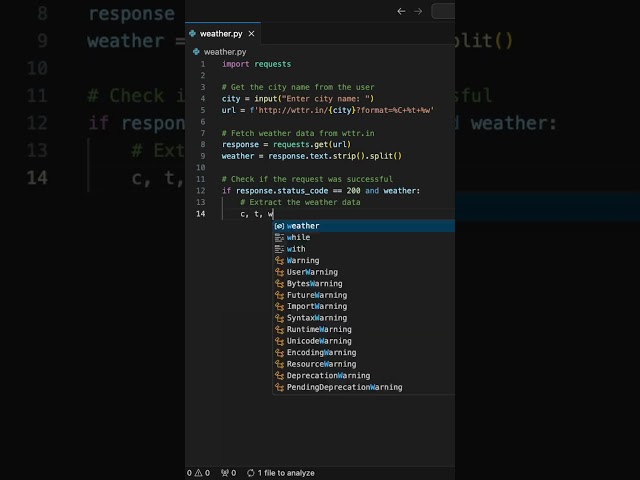Click the class icon beside 'RuntimeWarning'
This screenshot has height=480, width=640.
coord(279,329)
